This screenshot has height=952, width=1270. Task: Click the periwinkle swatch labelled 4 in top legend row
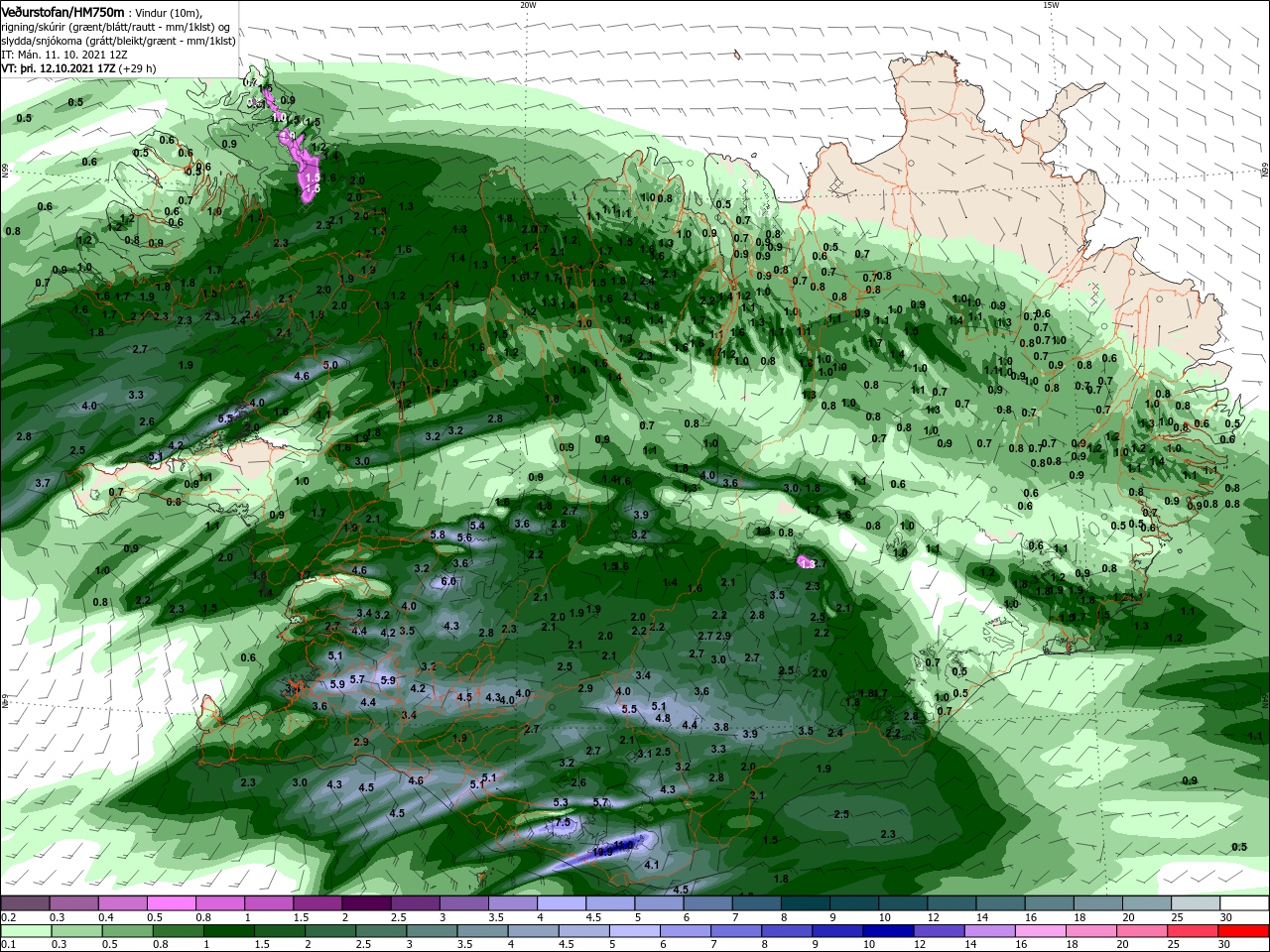pos(561,903)
